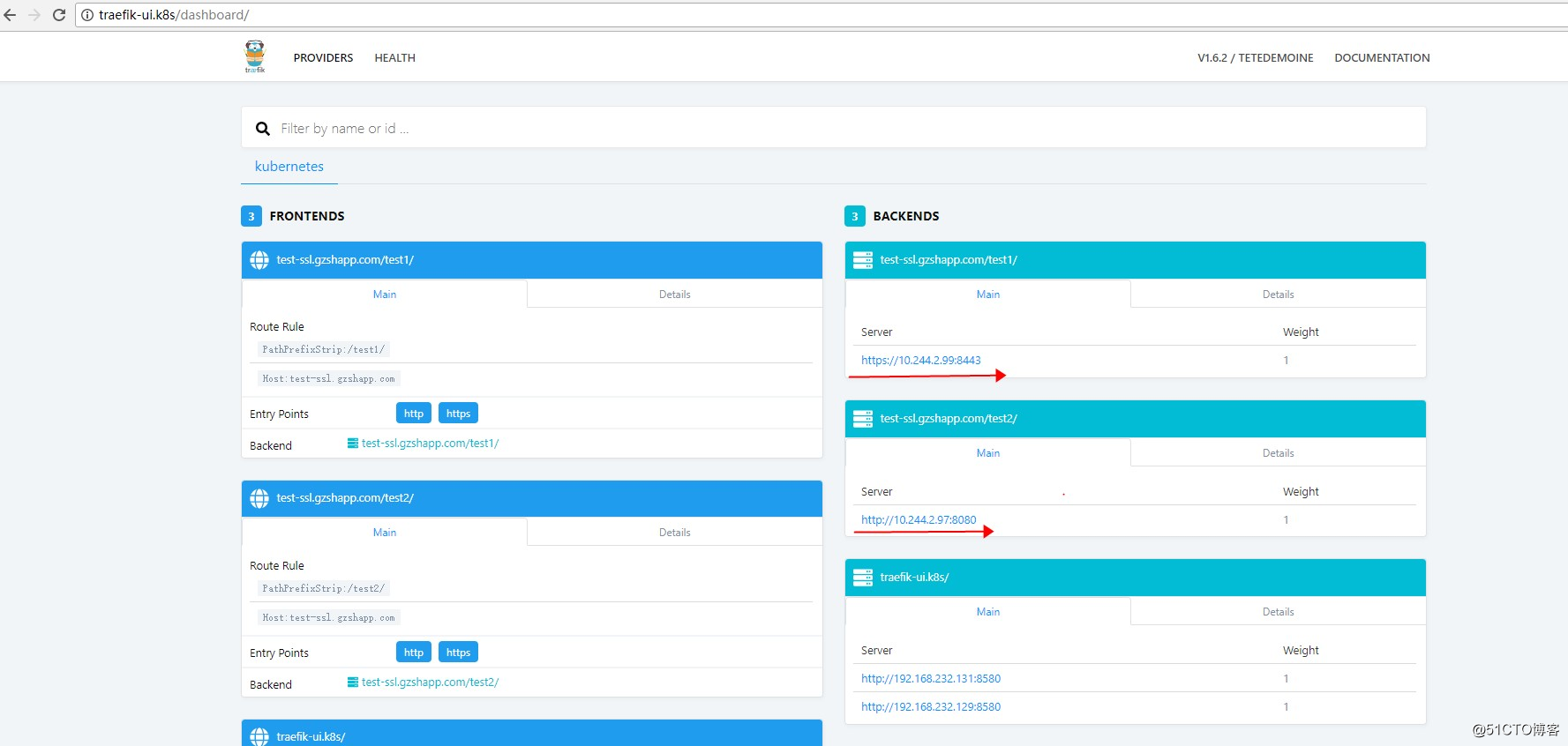Click the small server icon beside the test1 backend link
The height and width of the screenshot is (746, 1568).
(x=353, y=444)
